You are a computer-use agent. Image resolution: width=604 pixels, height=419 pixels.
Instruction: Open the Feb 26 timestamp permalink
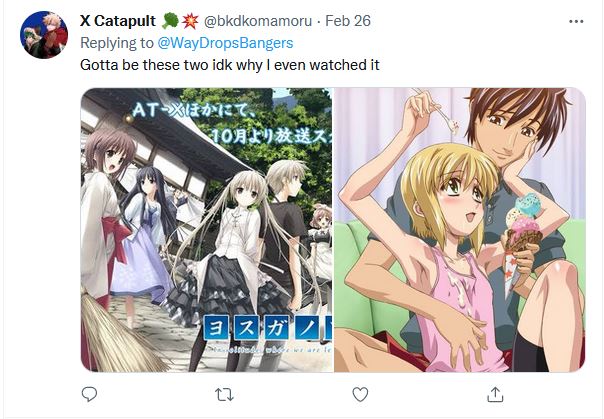(348, 21)
